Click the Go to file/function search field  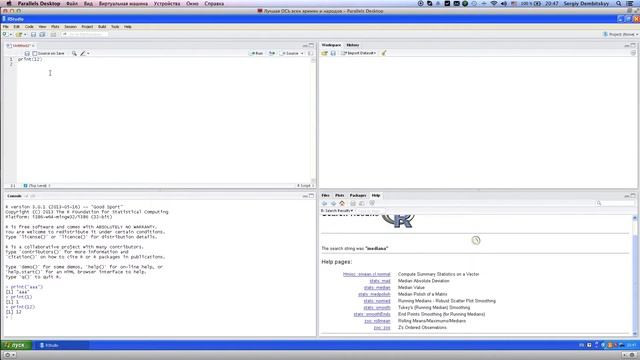pos(86,35)
